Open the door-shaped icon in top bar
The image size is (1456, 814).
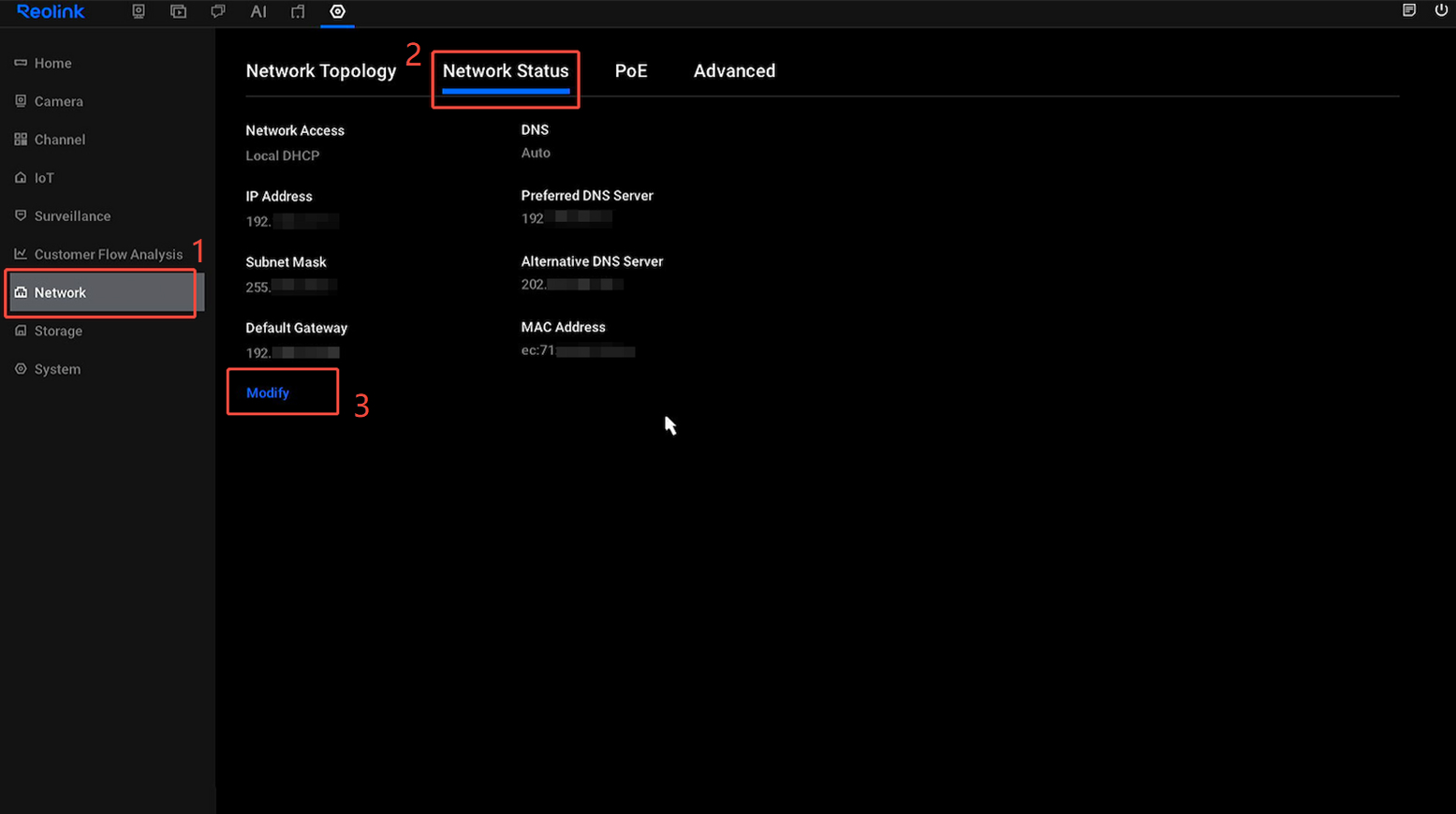pos(298,11)
